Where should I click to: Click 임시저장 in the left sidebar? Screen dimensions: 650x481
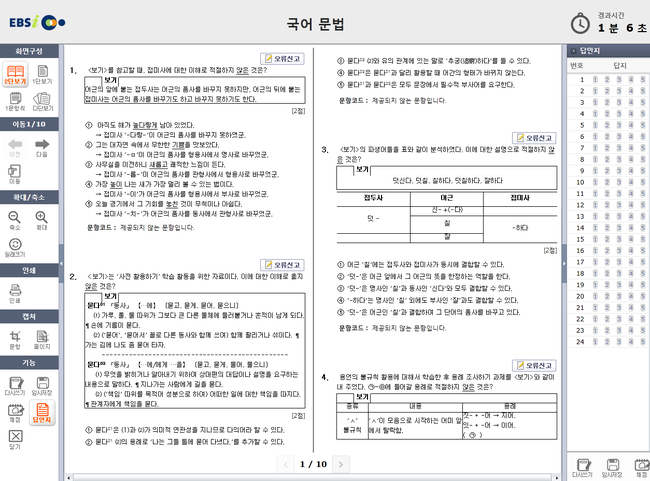(42, 386)
